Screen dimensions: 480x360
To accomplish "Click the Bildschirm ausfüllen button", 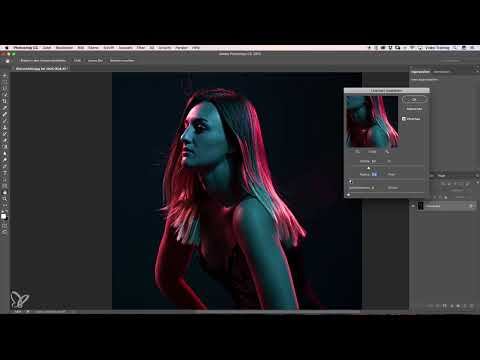I will [122, 60].
